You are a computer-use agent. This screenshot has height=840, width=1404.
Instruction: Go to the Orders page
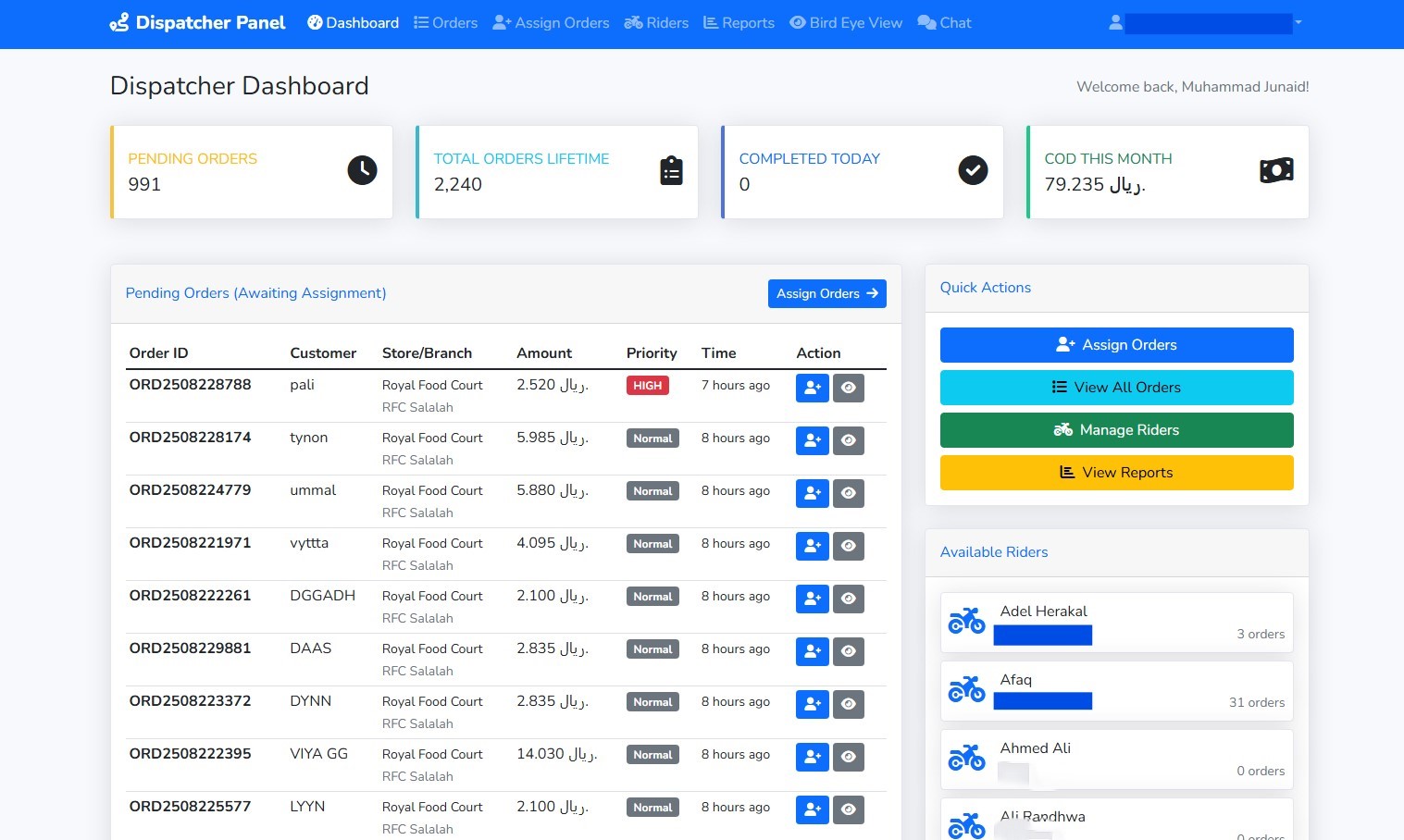[445, 23]
